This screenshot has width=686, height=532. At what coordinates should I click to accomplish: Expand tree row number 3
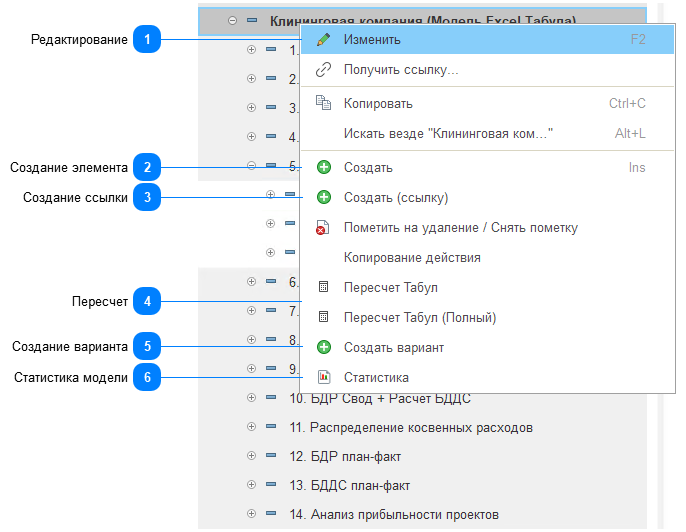point(251,107)
